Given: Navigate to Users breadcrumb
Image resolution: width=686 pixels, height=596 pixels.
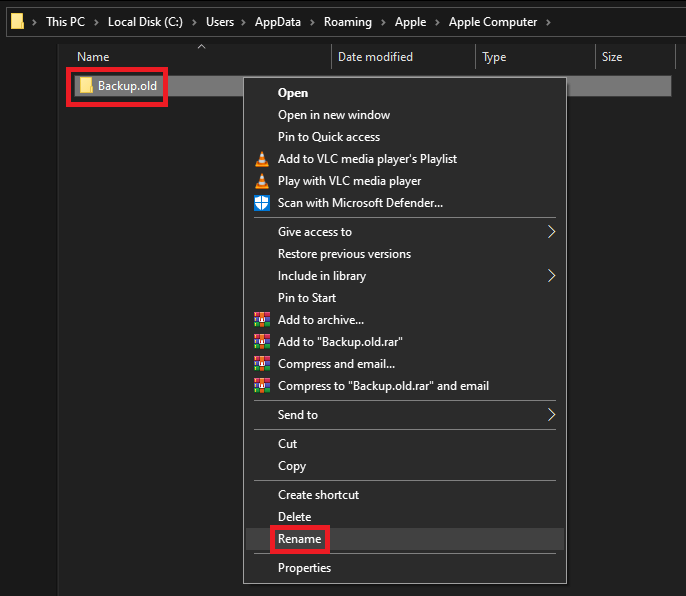Looking at the screenshot, I should [x=220, y=22].
